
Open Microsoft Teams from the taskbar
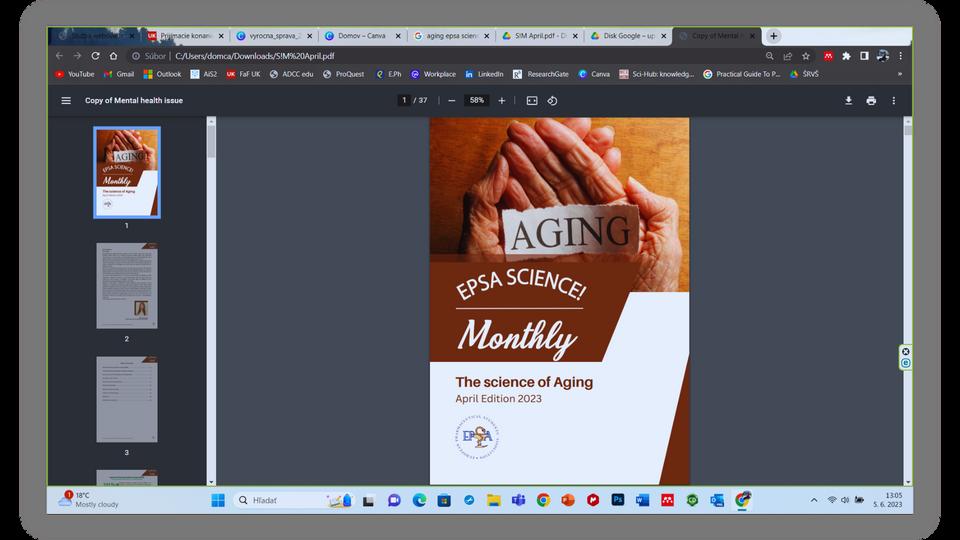519,500
